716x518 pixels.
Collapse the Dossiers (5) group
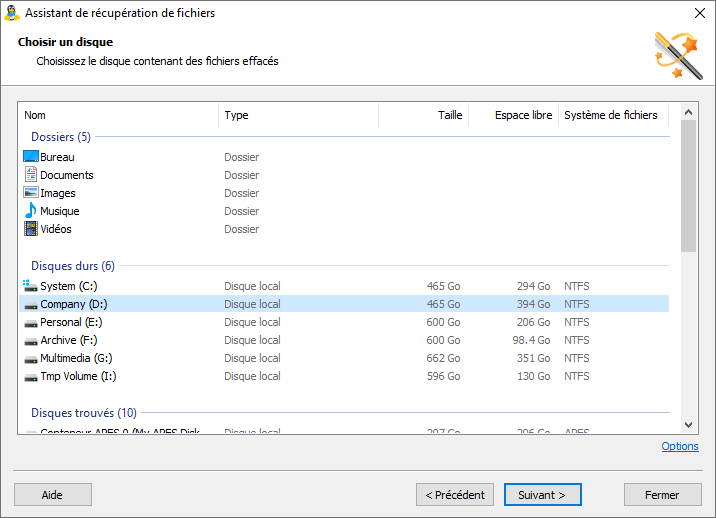click(x=61, y=137)
